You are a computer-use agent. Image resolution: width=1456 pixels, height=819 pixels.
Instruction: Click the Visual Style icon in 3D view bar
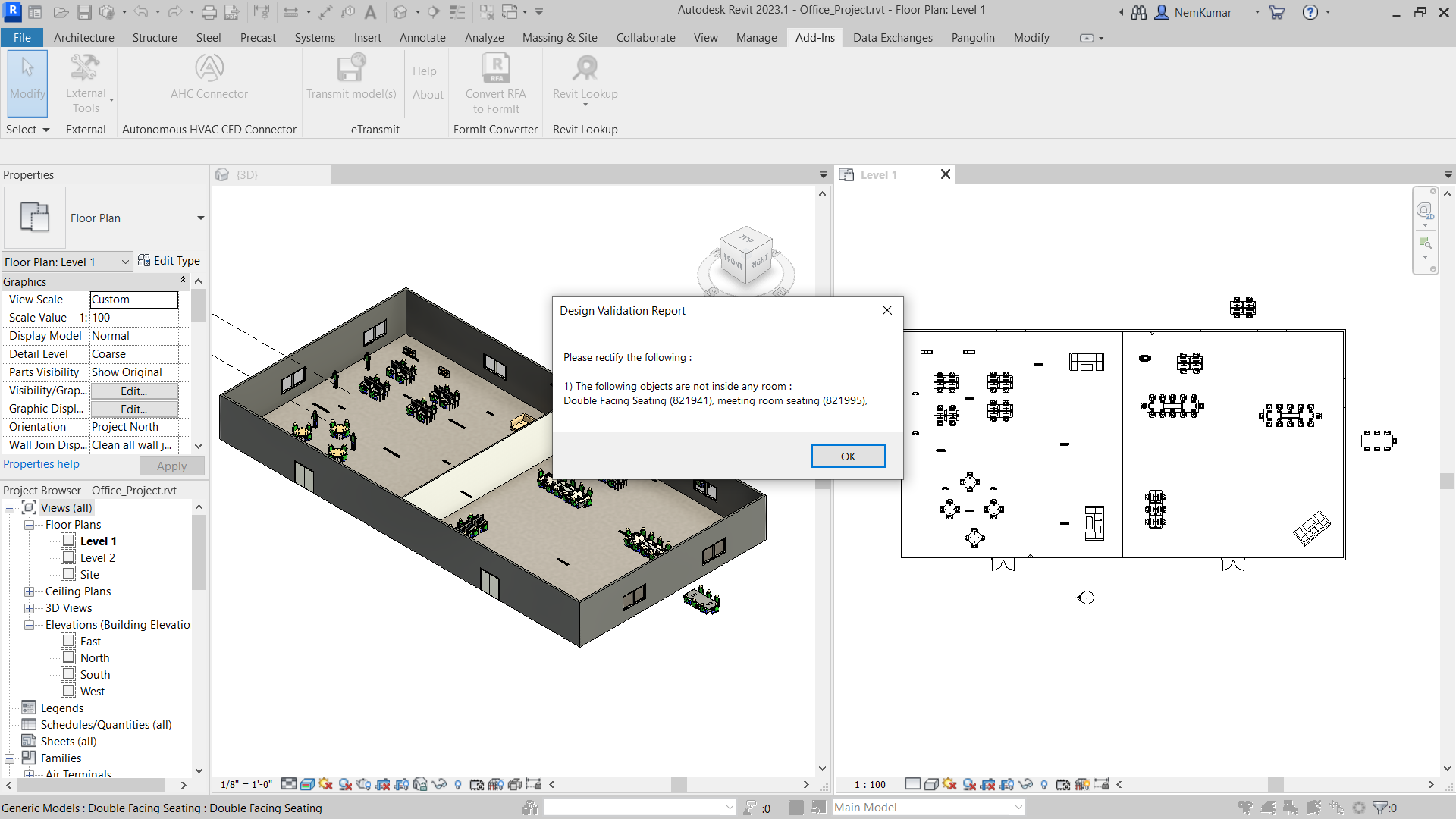tap(307, 784)
